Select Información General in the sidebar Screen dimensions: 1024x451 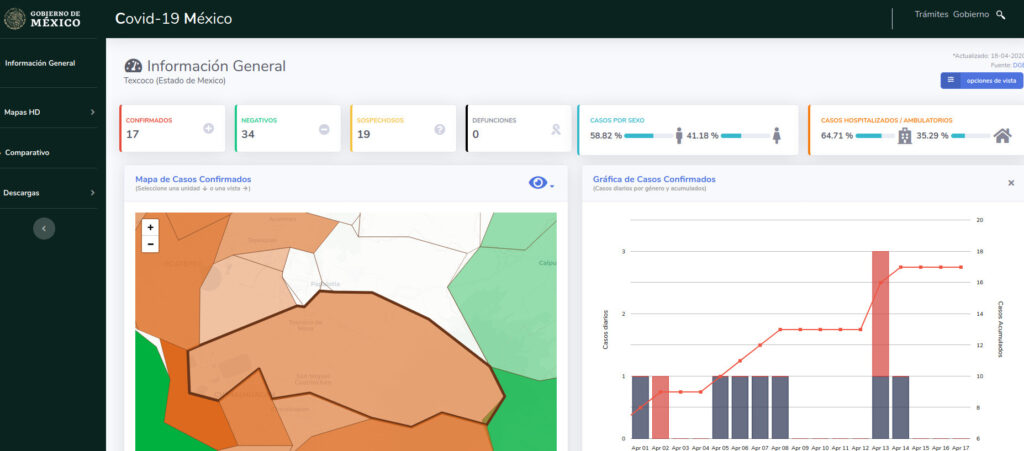tap(40, 63)
